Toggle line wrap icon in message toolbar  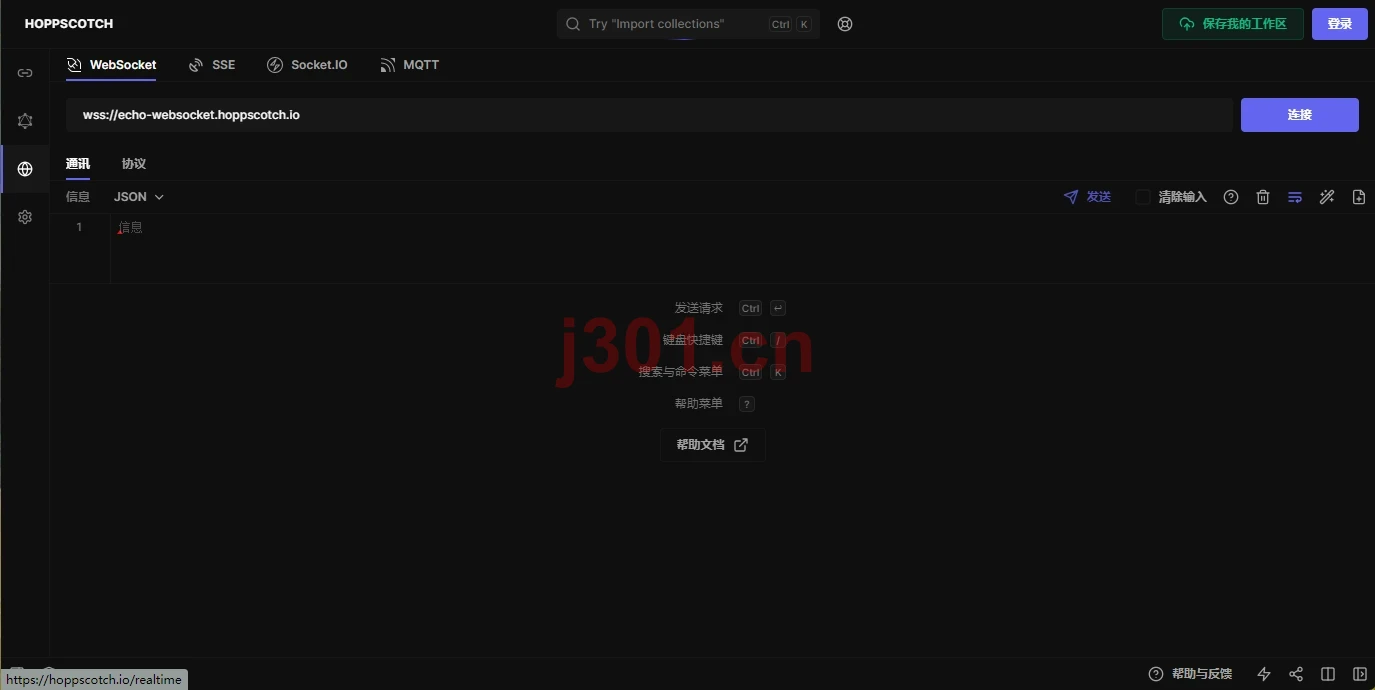click(1295, 197)
